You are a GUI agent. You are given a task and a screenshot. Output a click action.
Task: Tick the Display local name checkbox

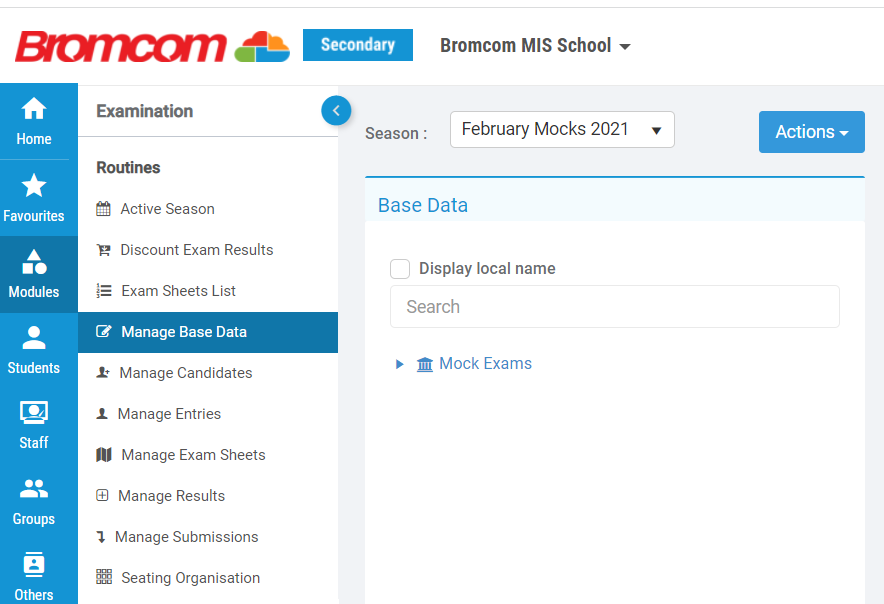(400, 269)
